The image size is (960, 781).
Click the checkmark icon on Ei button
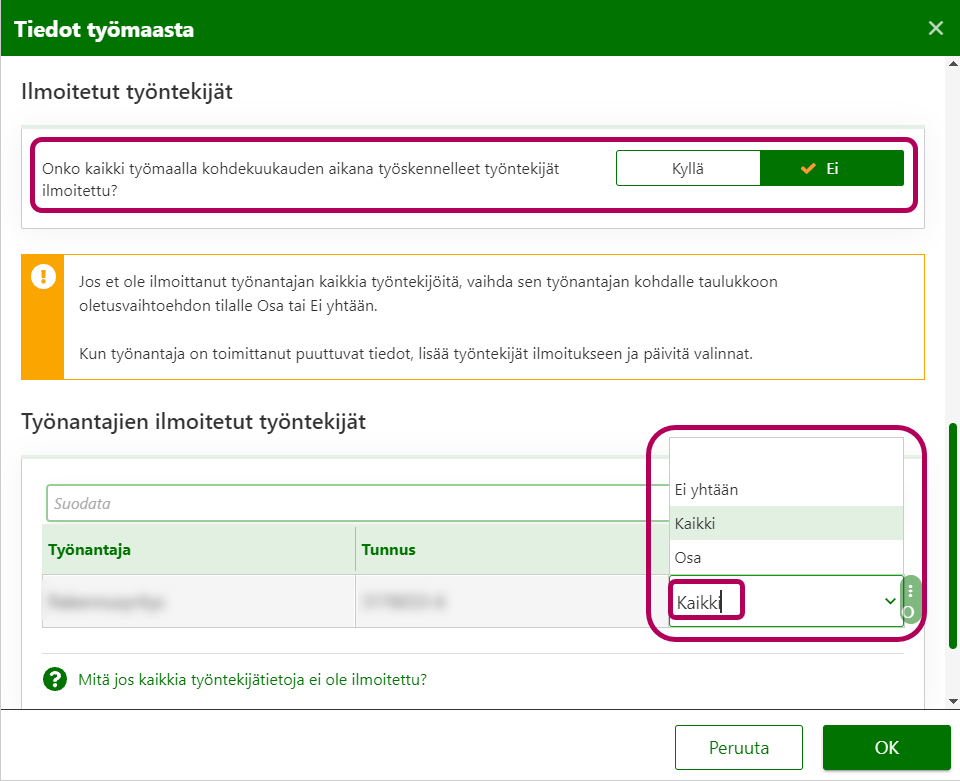808,169
